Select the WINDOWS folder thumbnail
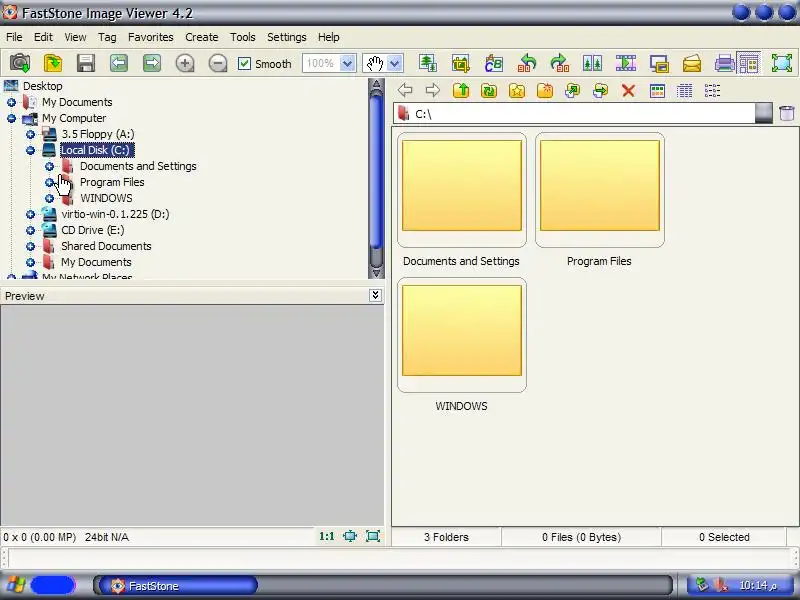Viewport: 800px width, 600px height. point(461,335)
